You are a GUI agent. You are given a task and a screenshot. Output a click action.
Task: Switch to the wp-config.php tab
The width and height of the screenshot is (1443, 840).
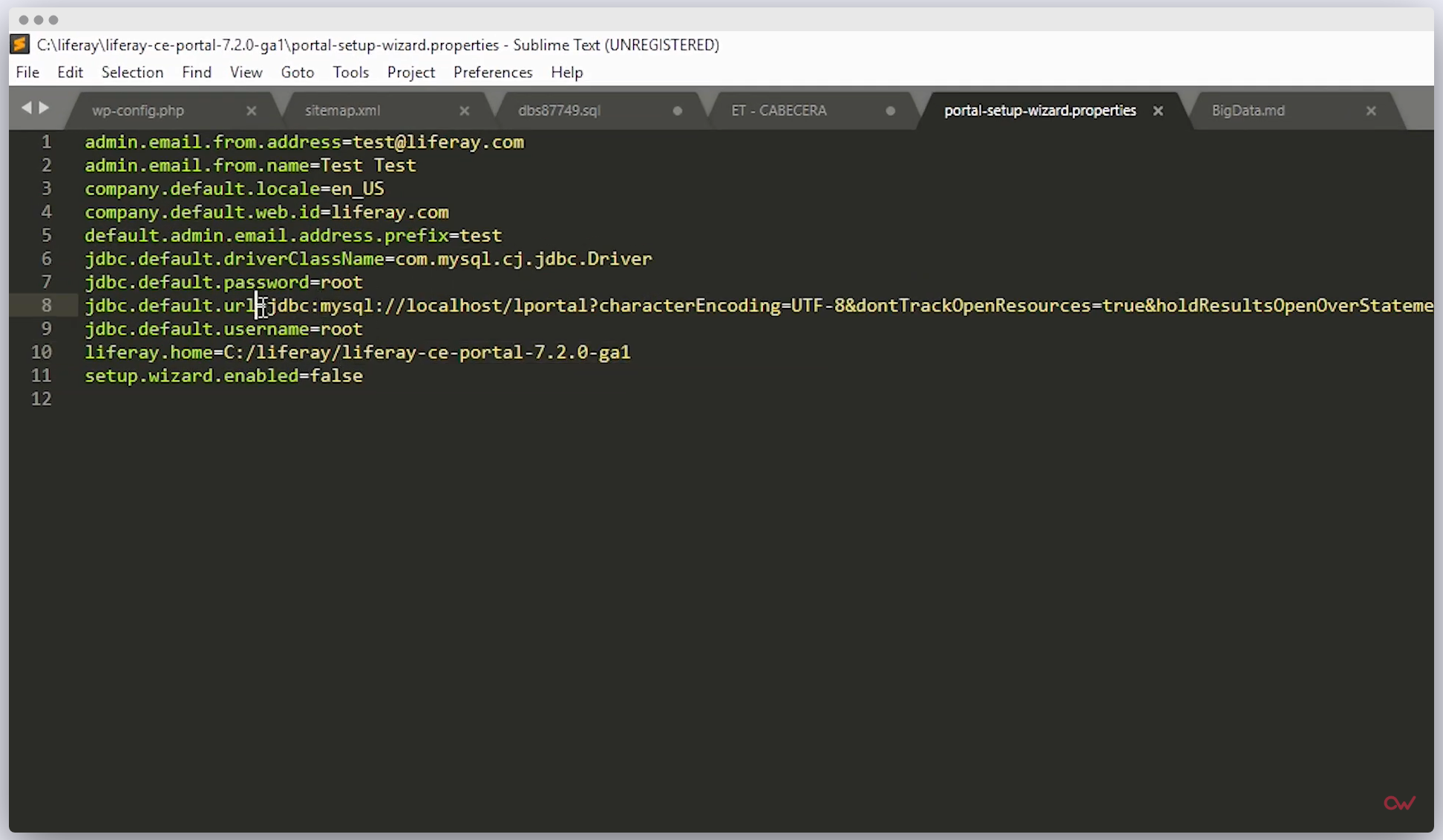click(x=138, y=111)
